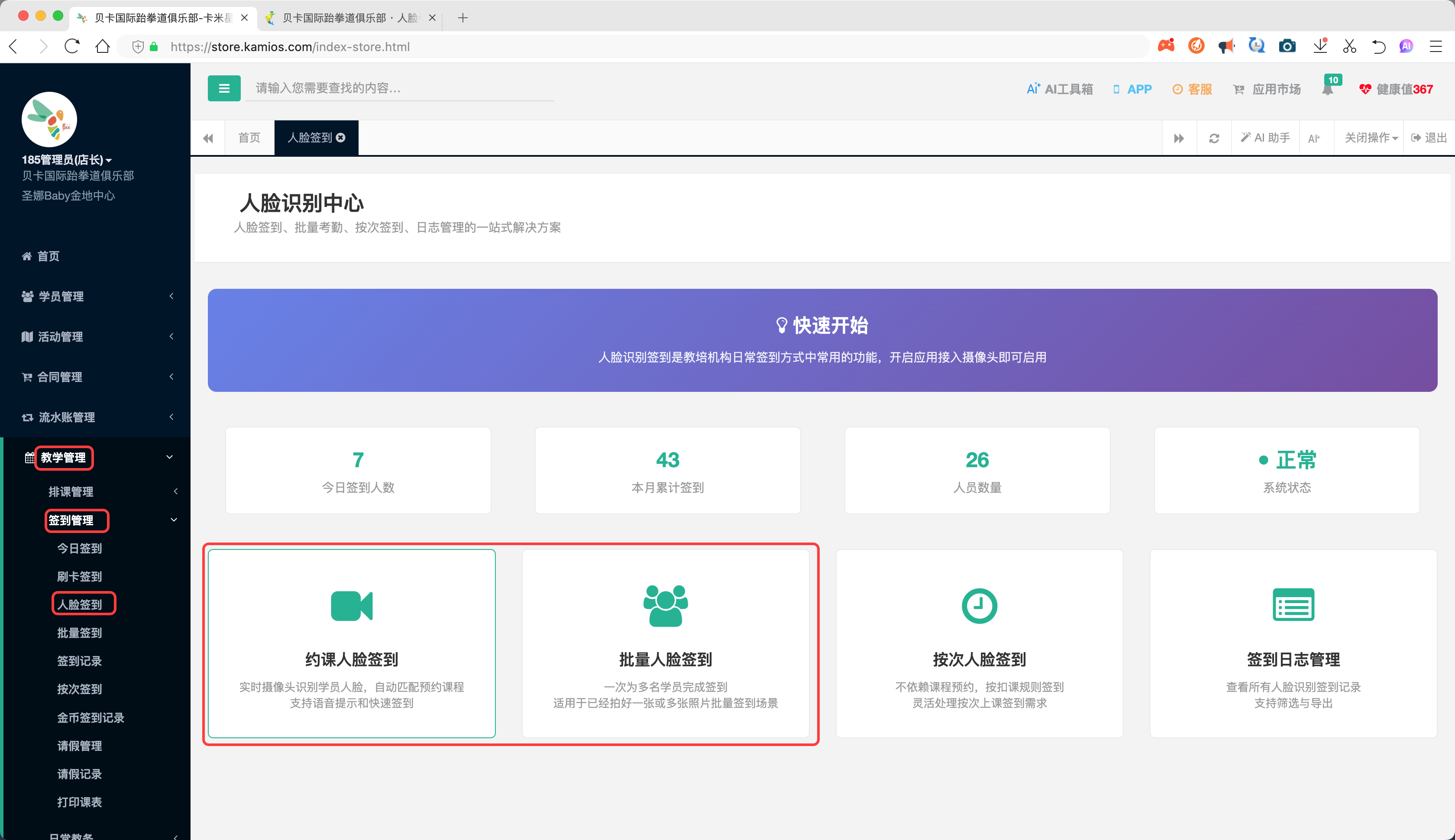Expand 学员管理 sidebar menu
1455x840 pixels.
tap(95, 296)
